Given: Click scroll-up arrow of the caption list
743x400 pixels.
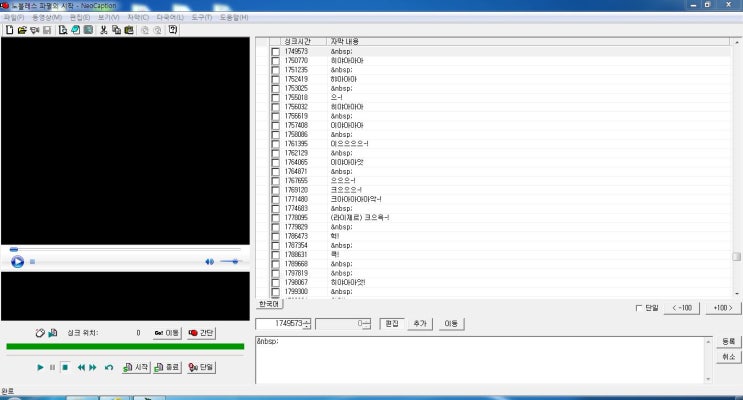Looking at the screenshot, I should click(736, 43).
